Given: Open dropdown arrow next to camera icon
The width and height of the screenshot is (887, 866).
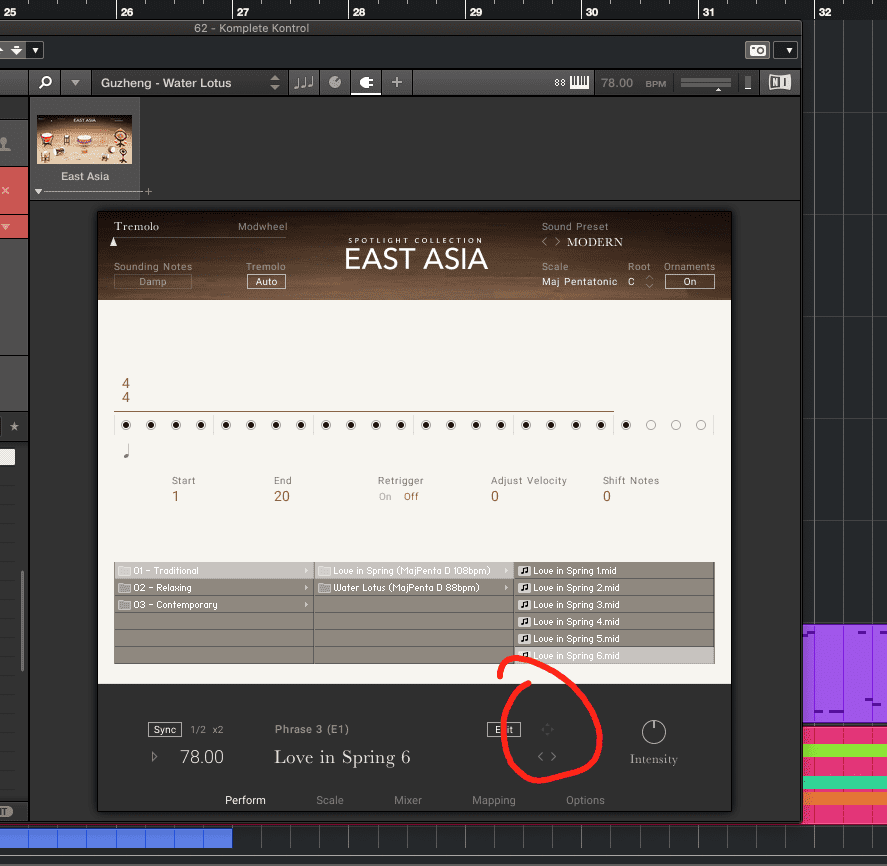Looking at the screenshot, I should point(789,50).
